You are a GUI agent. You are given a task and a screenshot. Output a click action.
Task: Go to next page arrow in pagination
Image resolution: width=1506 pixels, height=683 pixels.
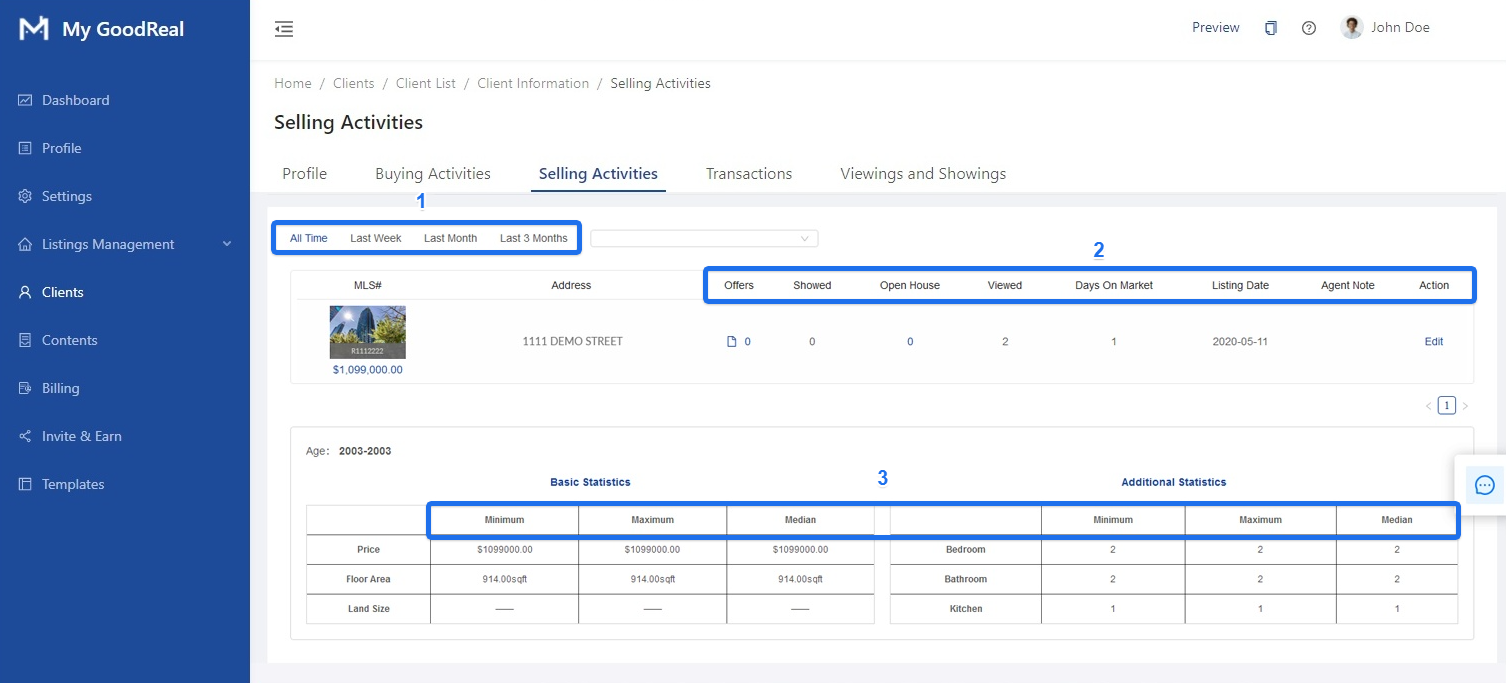(1465, 406)
